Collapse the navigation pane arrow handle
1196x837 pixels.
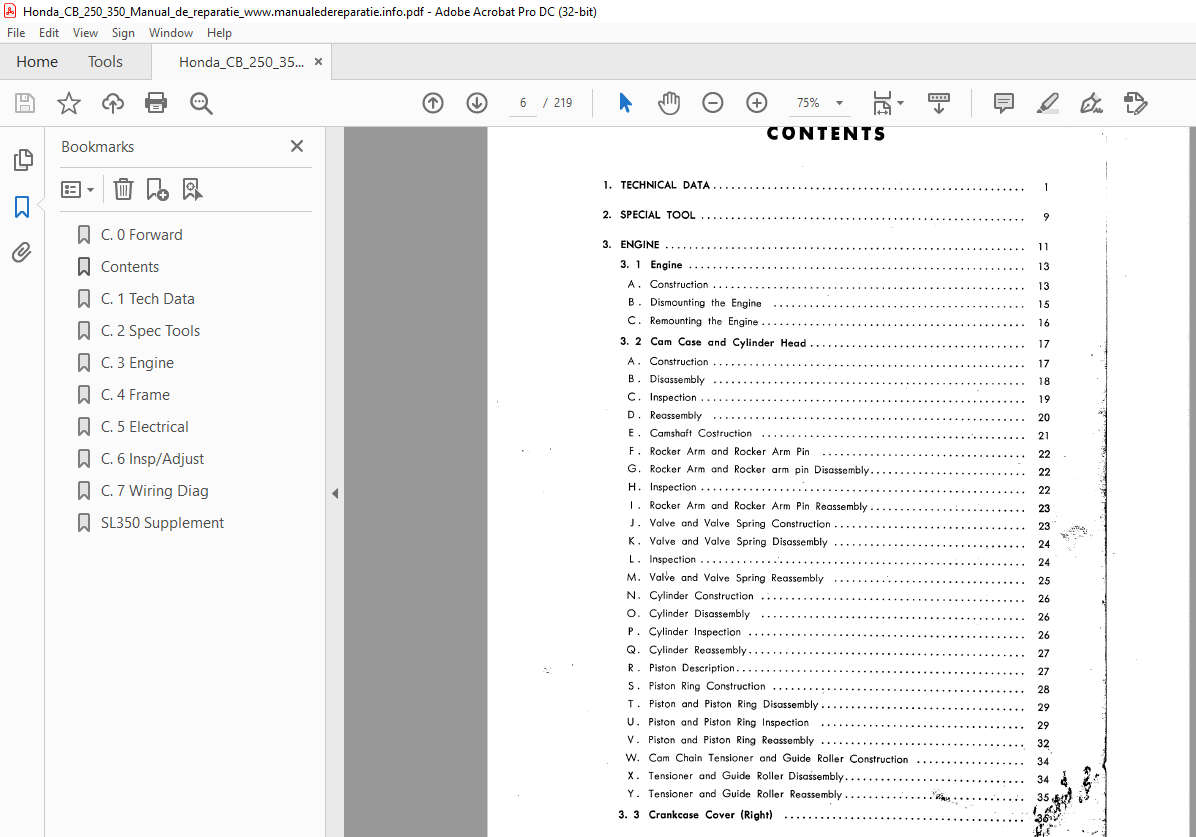coord(335,494)
